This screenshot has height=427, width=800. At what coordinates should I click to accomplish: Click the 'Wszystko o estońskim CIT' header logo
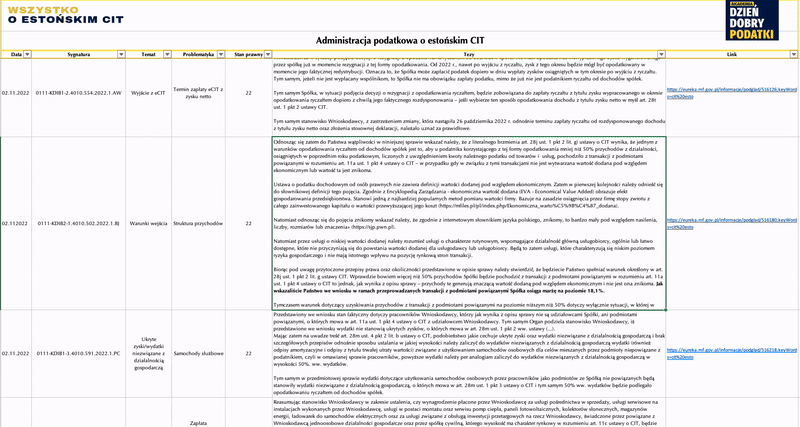click(65, 15)
